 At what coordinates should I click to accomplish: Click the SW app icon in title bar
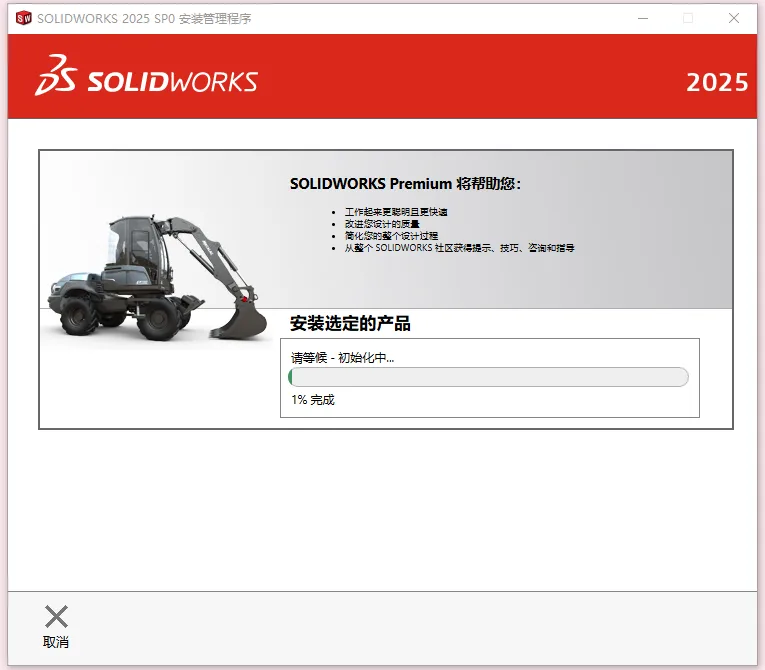pyautogui.click(x=23, y=19)
